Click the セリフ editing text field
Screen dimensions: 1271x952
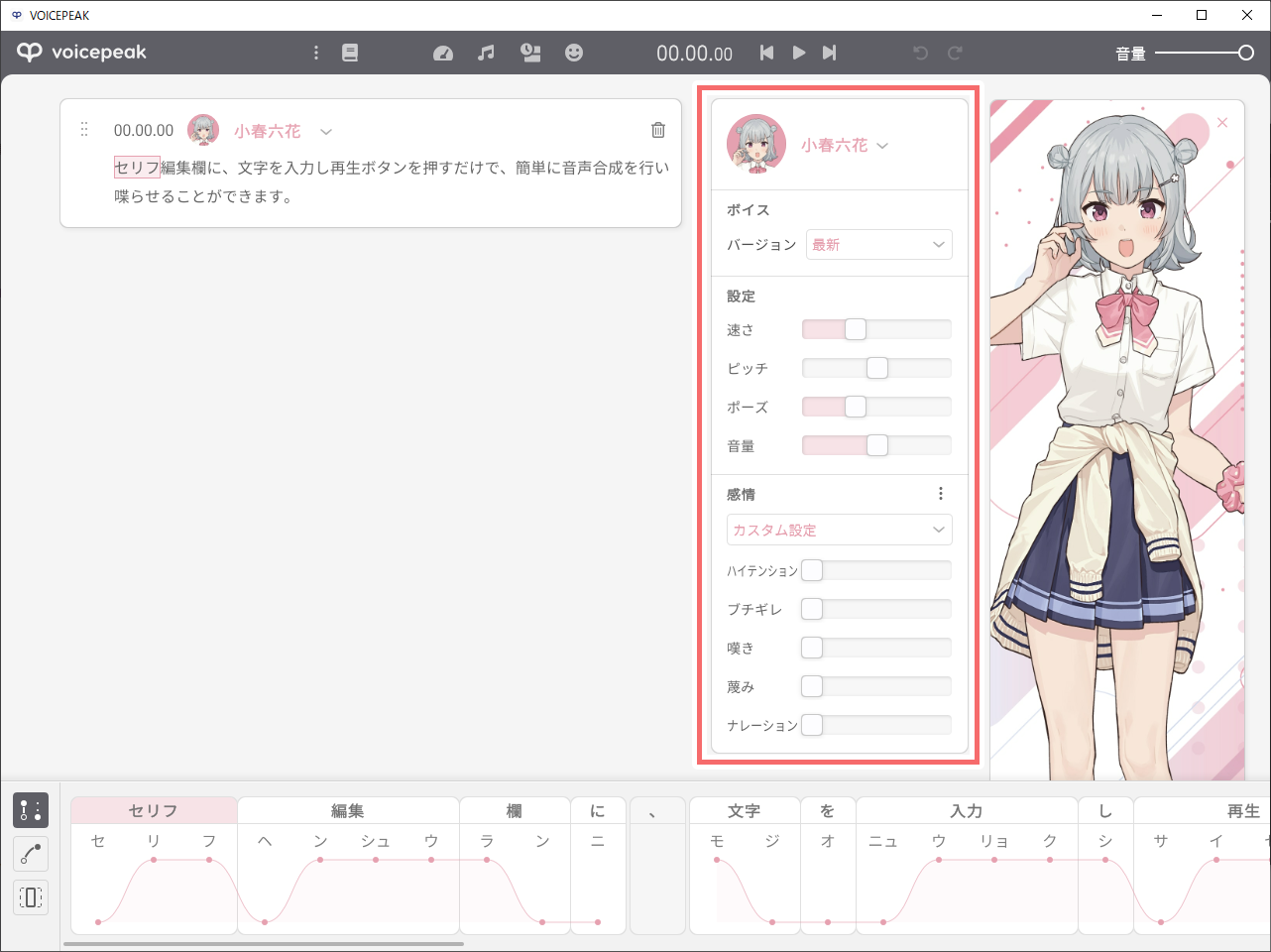tap(392, 181)
